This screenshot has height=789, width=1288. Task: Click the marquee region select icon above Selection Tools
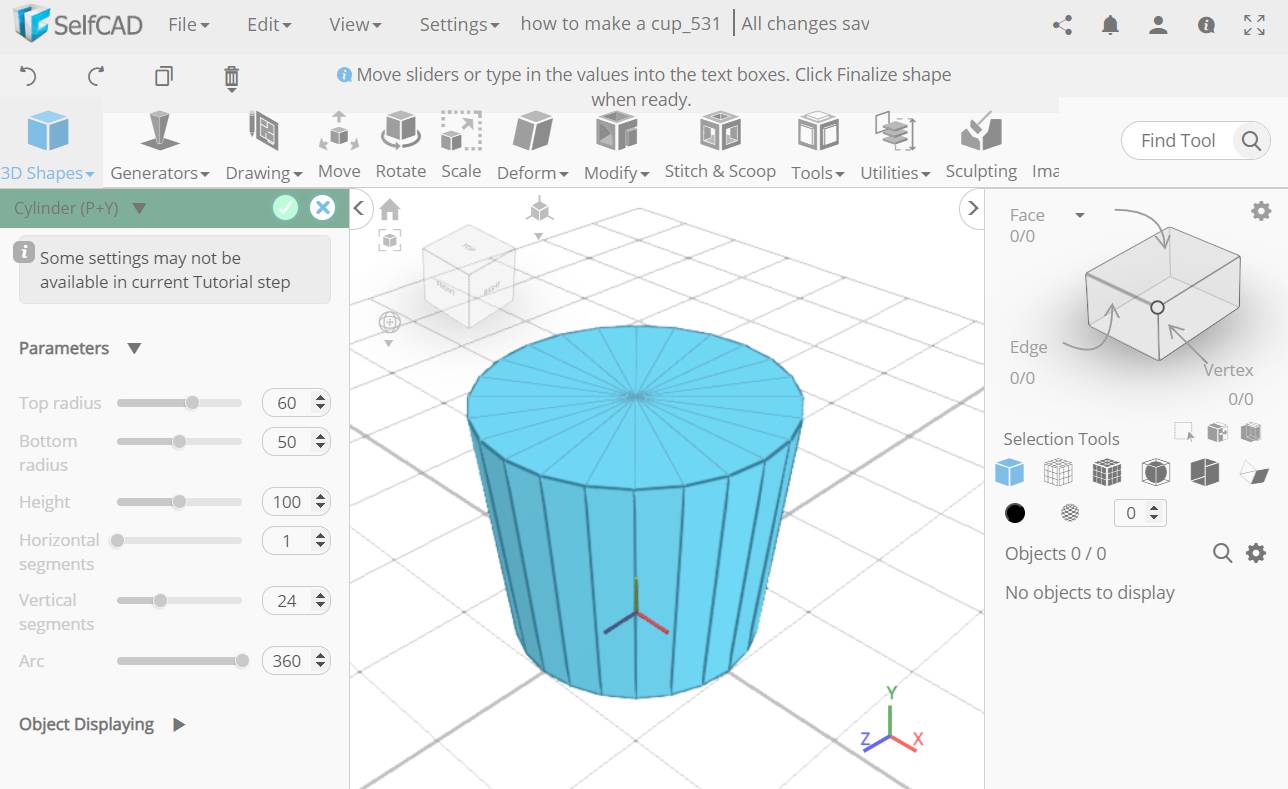[x=1183, y=430]
